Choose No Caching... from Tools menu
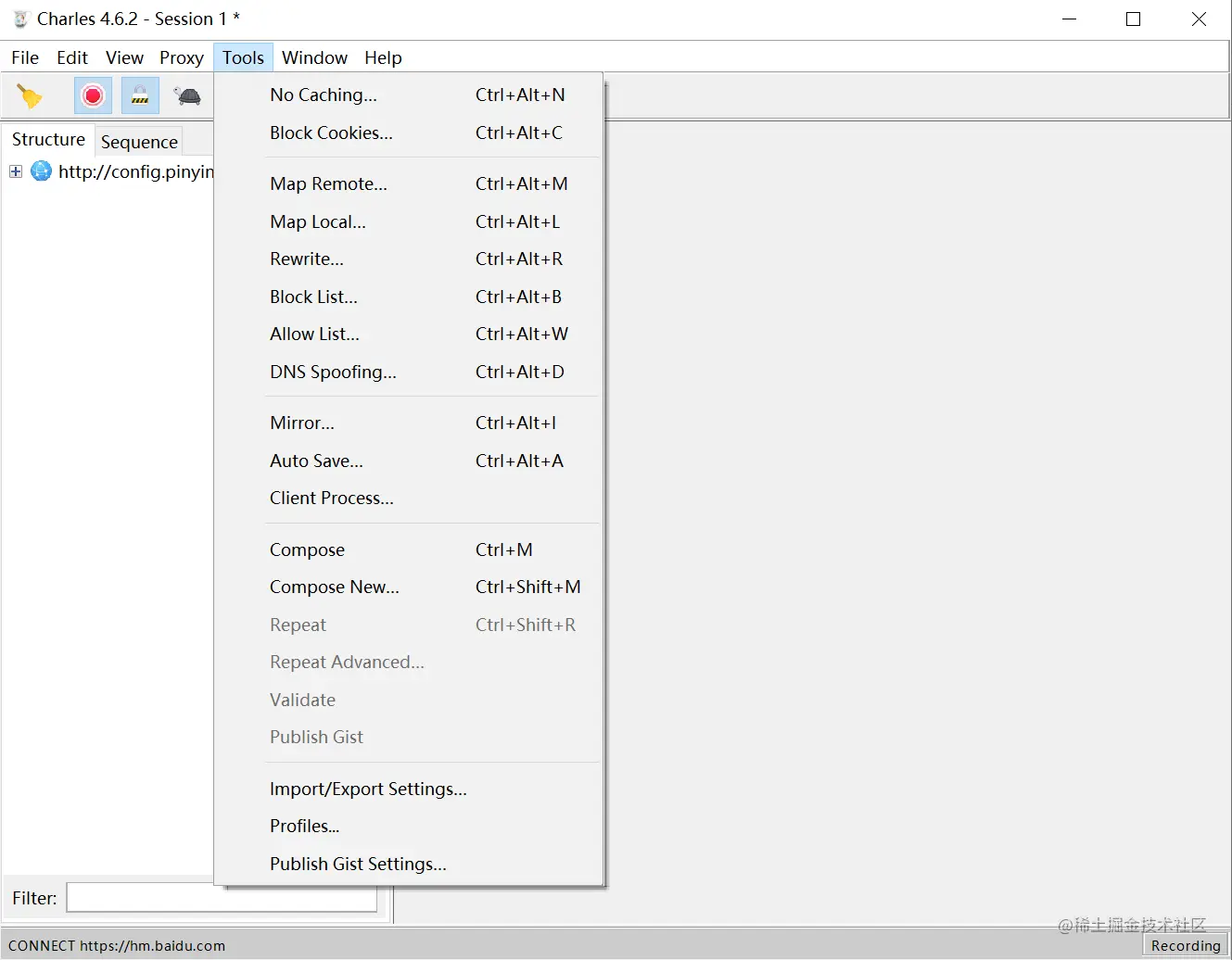Screen dimensions: 1232x960 [409, 95]
